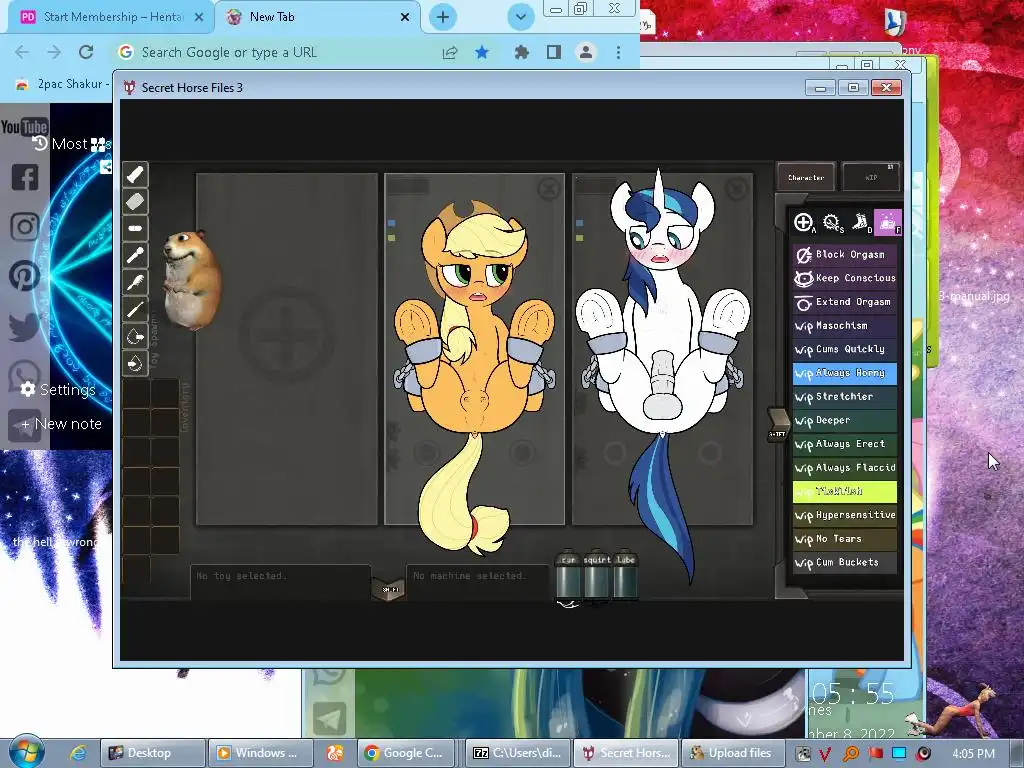Toggle the Always Flaccid option
Image resolution: width=1024 pixels, height=768 pixels.
pos(844,468)
